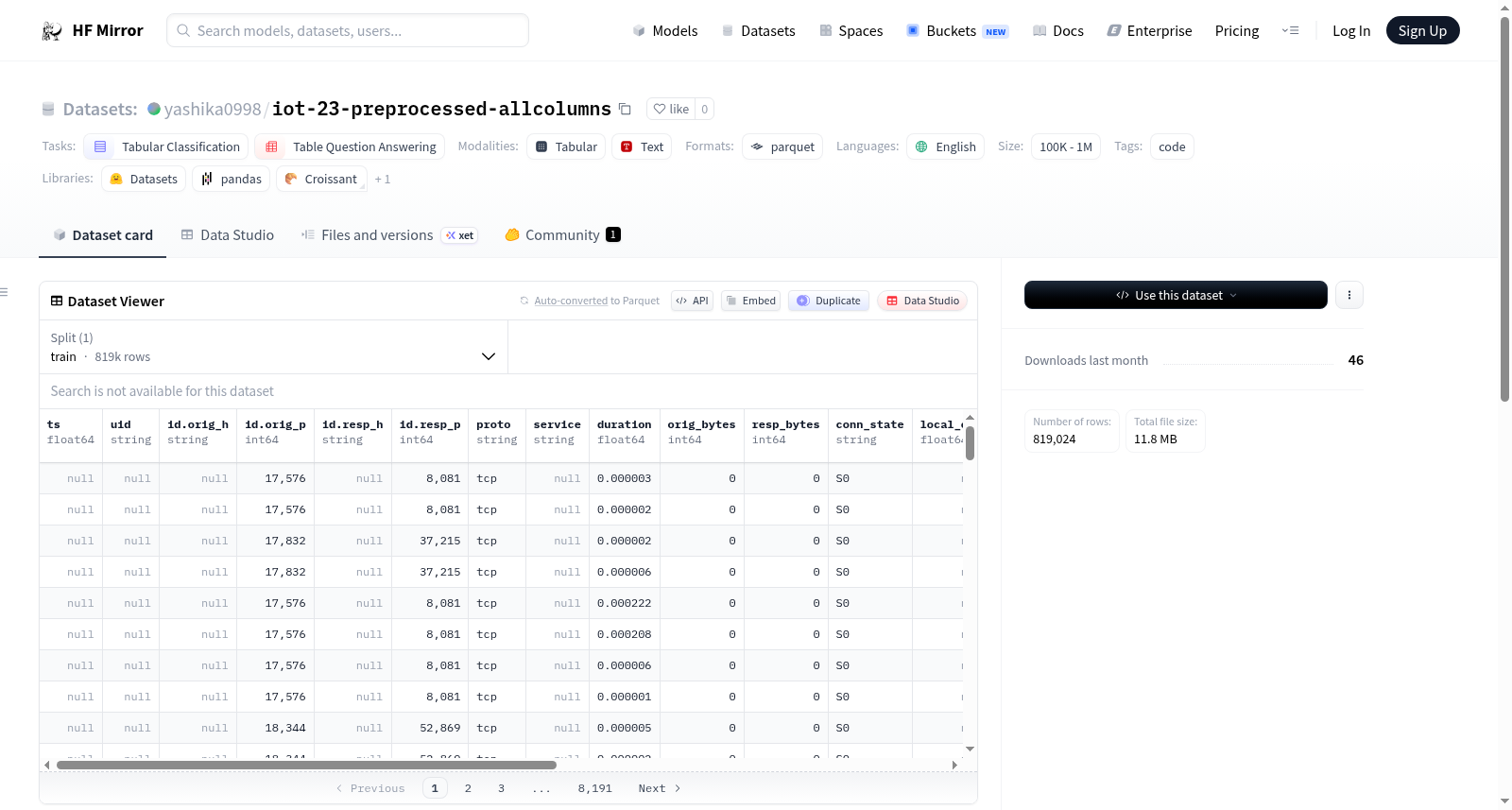Viewport: 1512px width, 810px height.
Task: Copy dataset name with the copy icon
Action: [x=625, y=109]
